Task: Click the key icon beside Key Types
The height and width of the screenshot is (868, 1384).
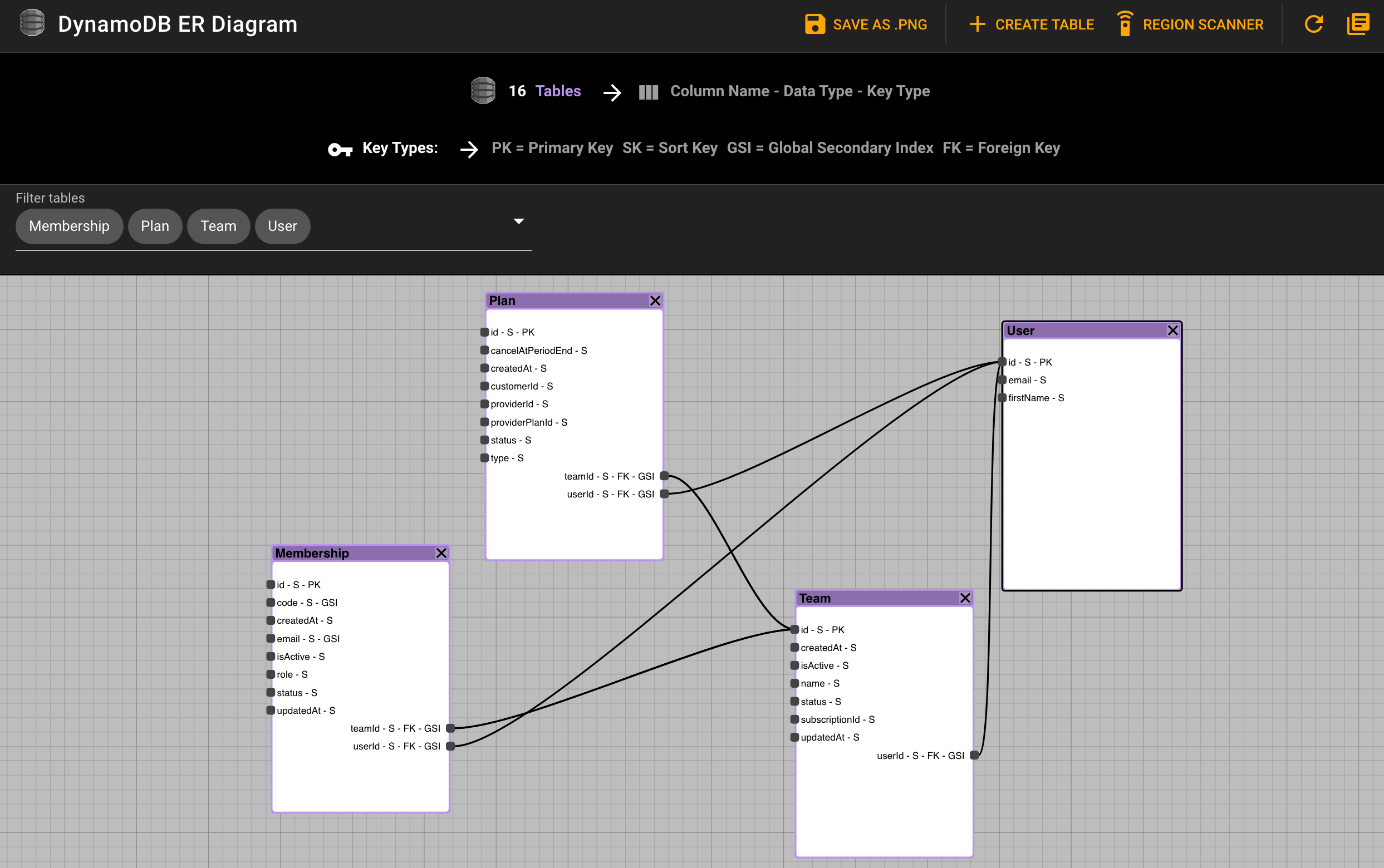Action: click(x=340, y=149)
